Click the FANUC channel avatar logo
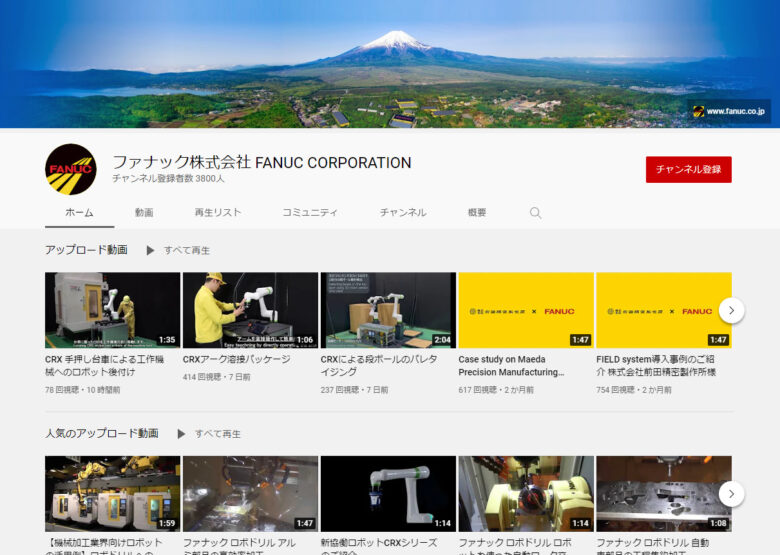 coord(71,169)
